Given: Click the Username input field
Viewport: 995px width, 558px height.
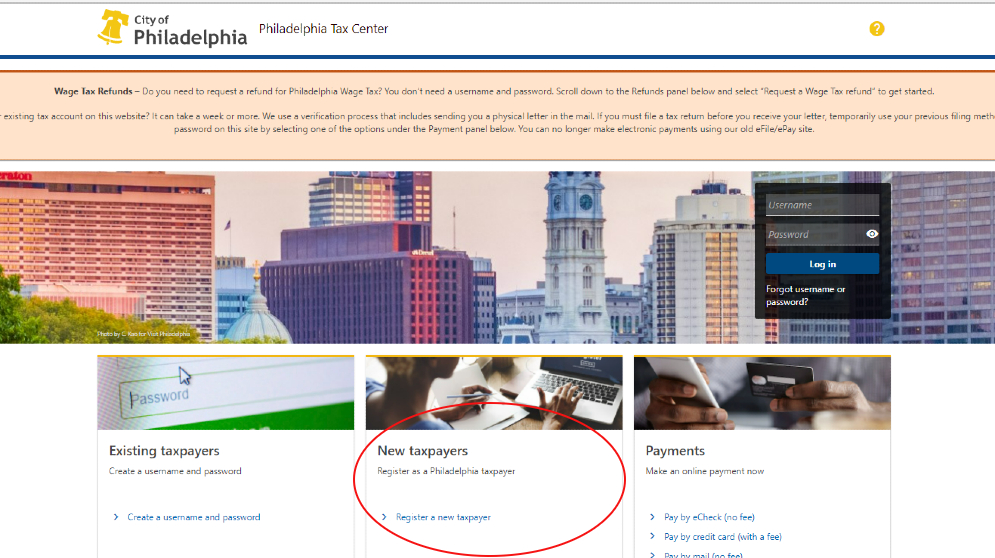Looking at the screenshot, I should pyautogui.click(x=822, y=205).
